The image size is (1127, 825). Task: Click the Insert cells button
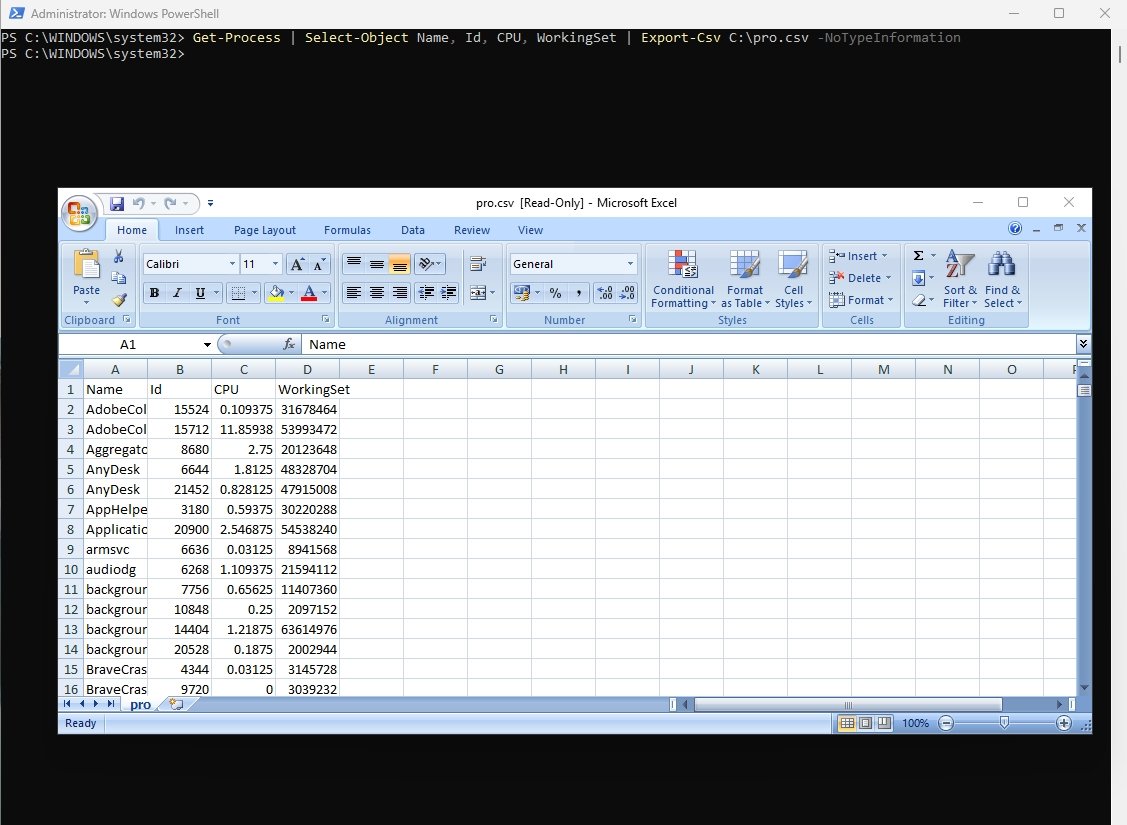858,256
